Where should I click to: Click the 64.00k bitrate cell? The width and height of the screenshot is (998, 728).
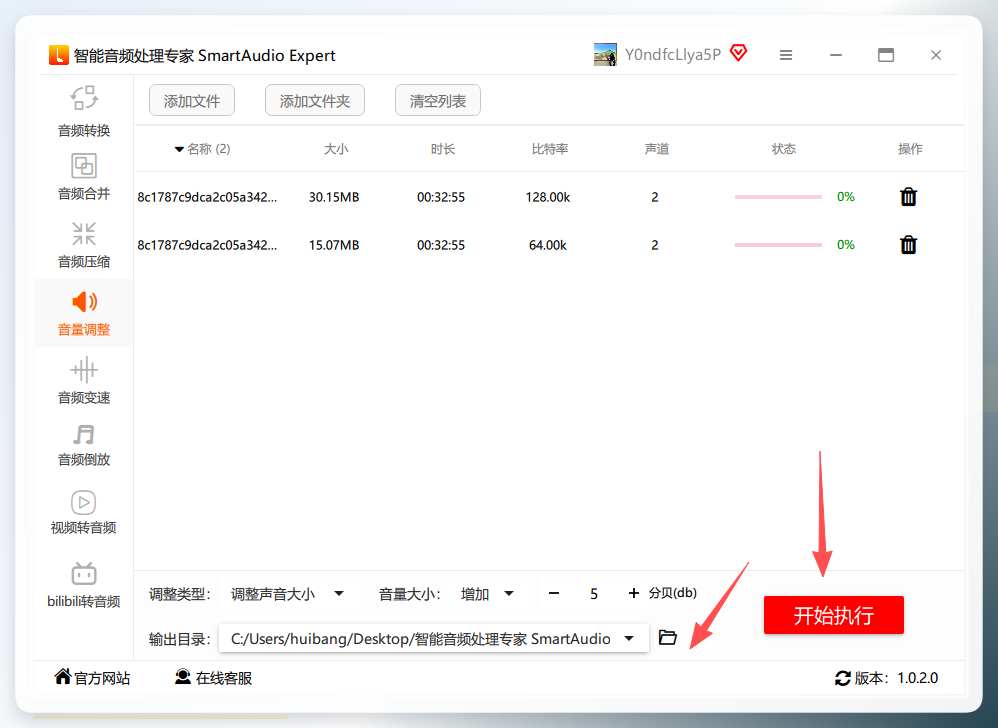[x=547, y=245]
